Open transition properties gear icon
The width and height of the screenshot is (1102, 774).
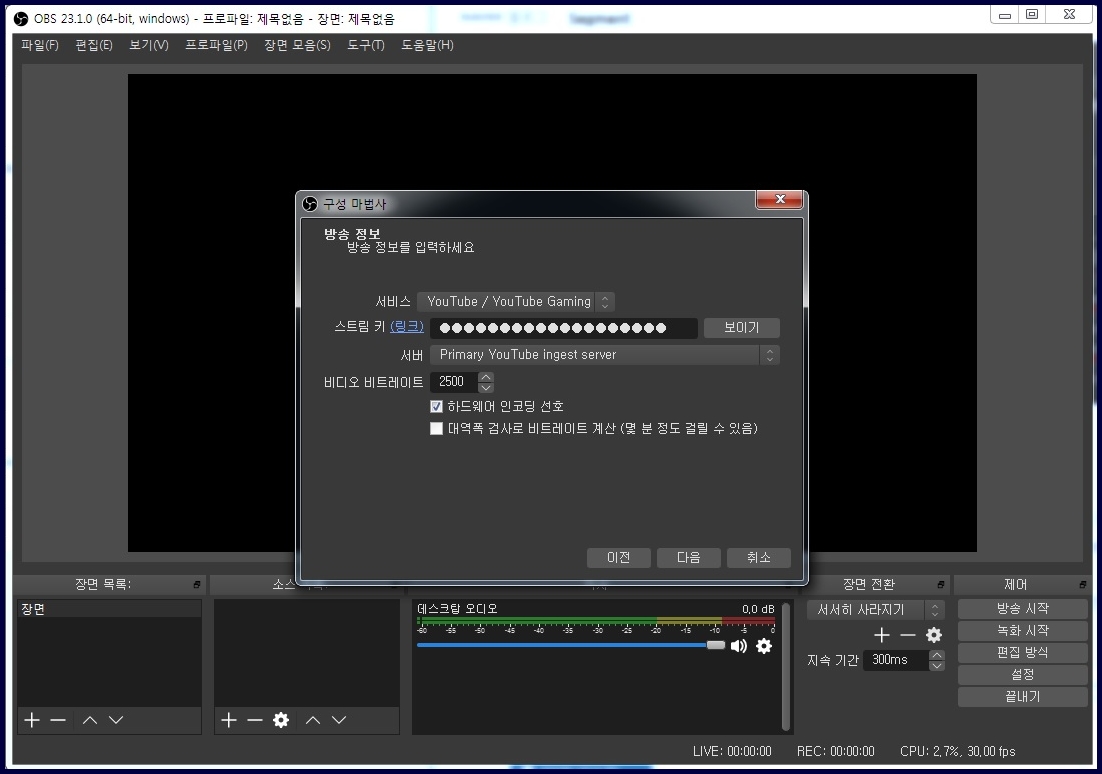tap(934, 635)
